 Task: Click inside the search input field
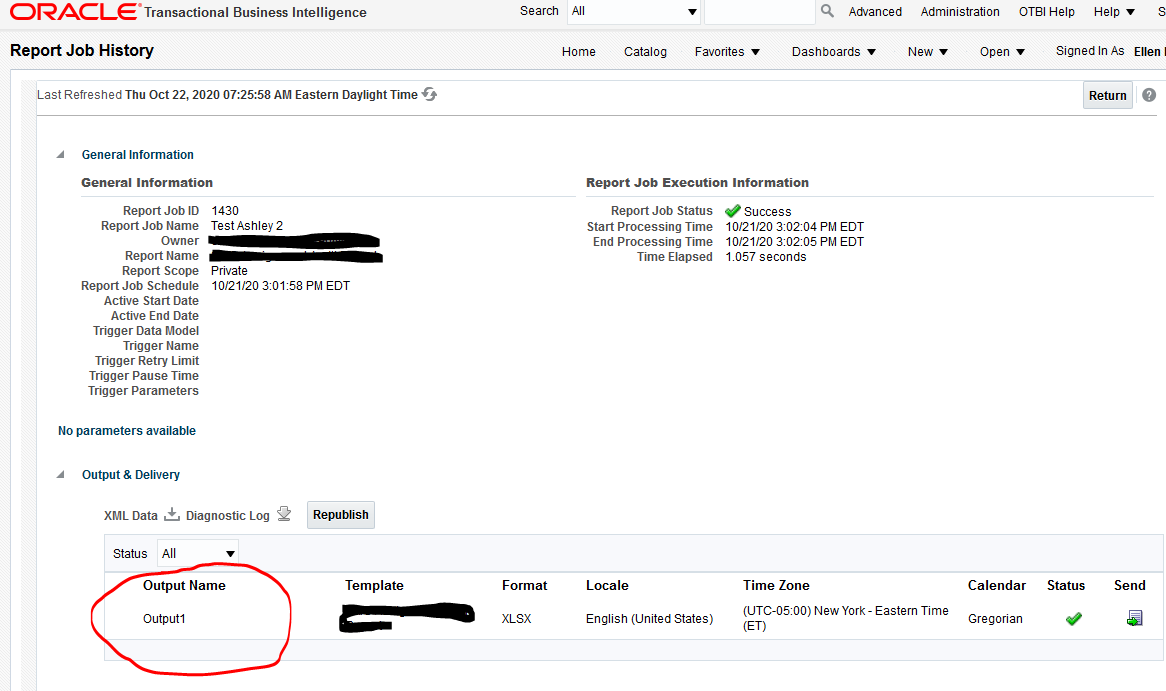click(x=757, y=13)
